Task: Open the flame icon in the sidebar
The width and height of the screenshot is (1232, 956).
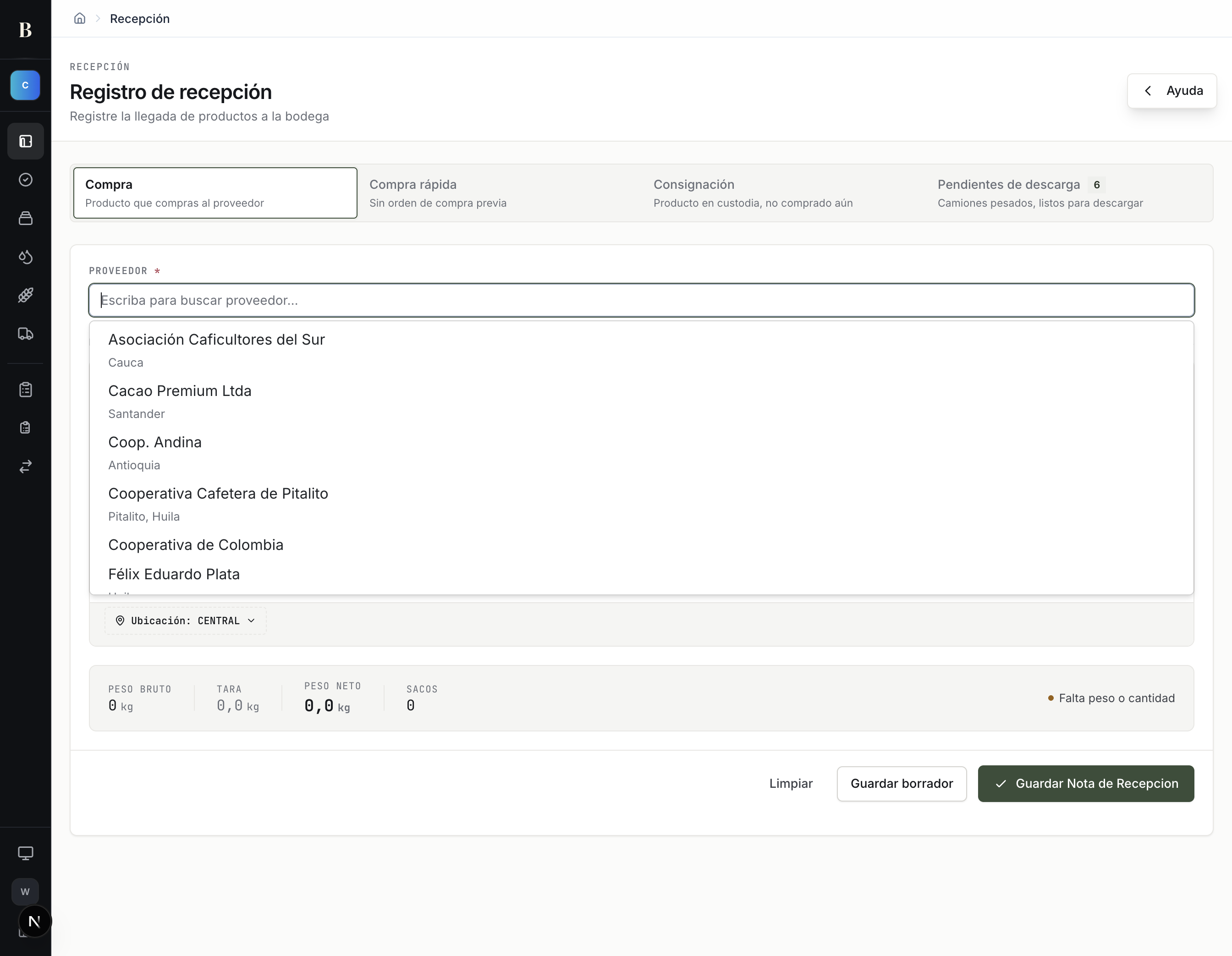Action: click(x=25, y=257)
